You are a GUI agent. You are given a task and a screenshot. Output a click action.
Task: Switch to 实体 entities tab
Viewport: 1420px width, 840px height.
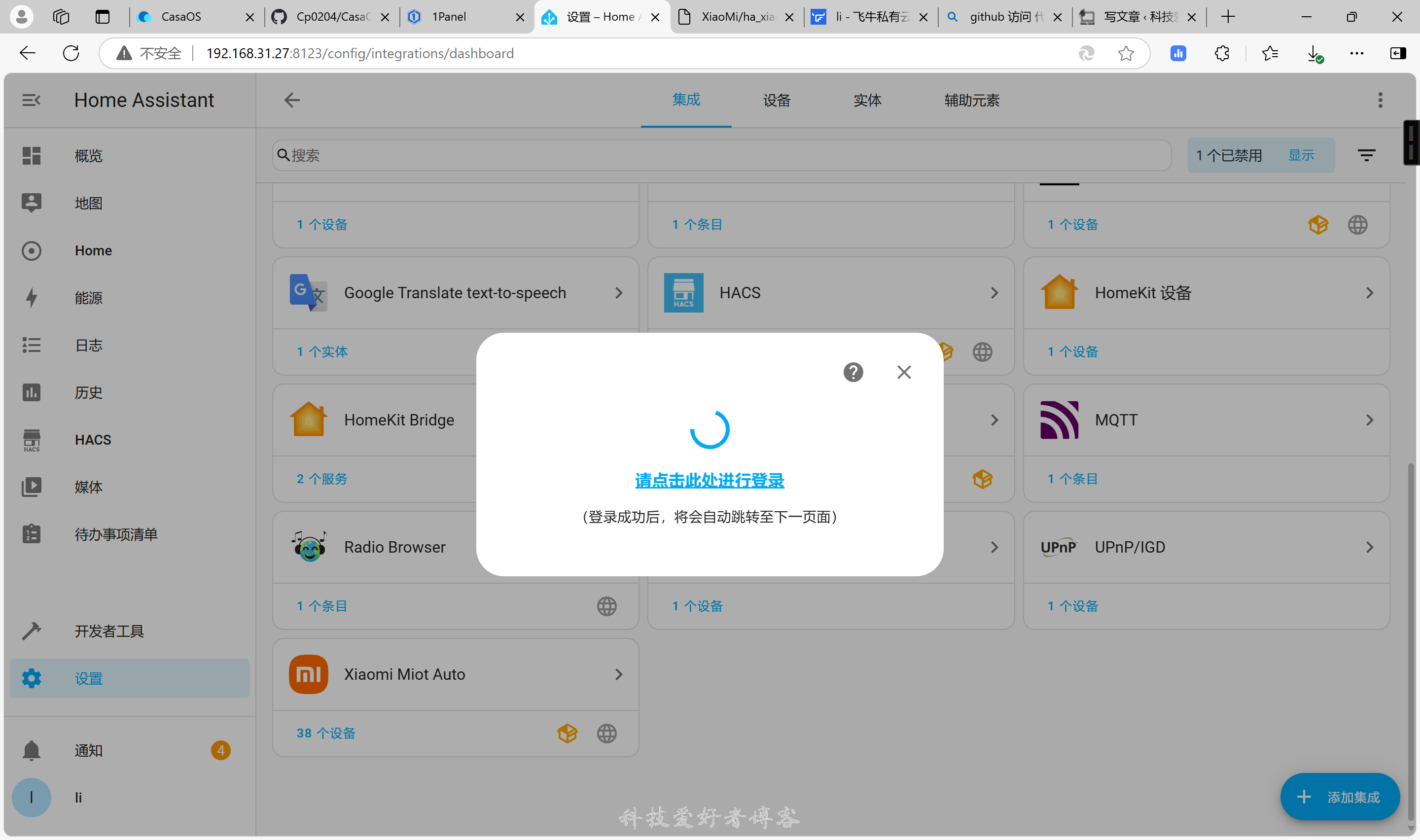coord(867,100)
